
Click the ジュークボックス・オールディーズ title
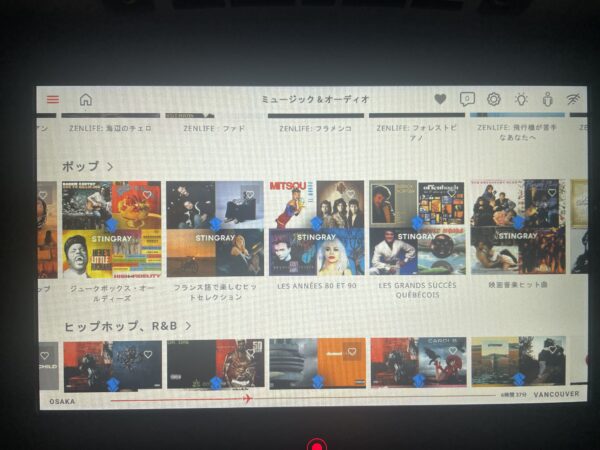point(112,293)
